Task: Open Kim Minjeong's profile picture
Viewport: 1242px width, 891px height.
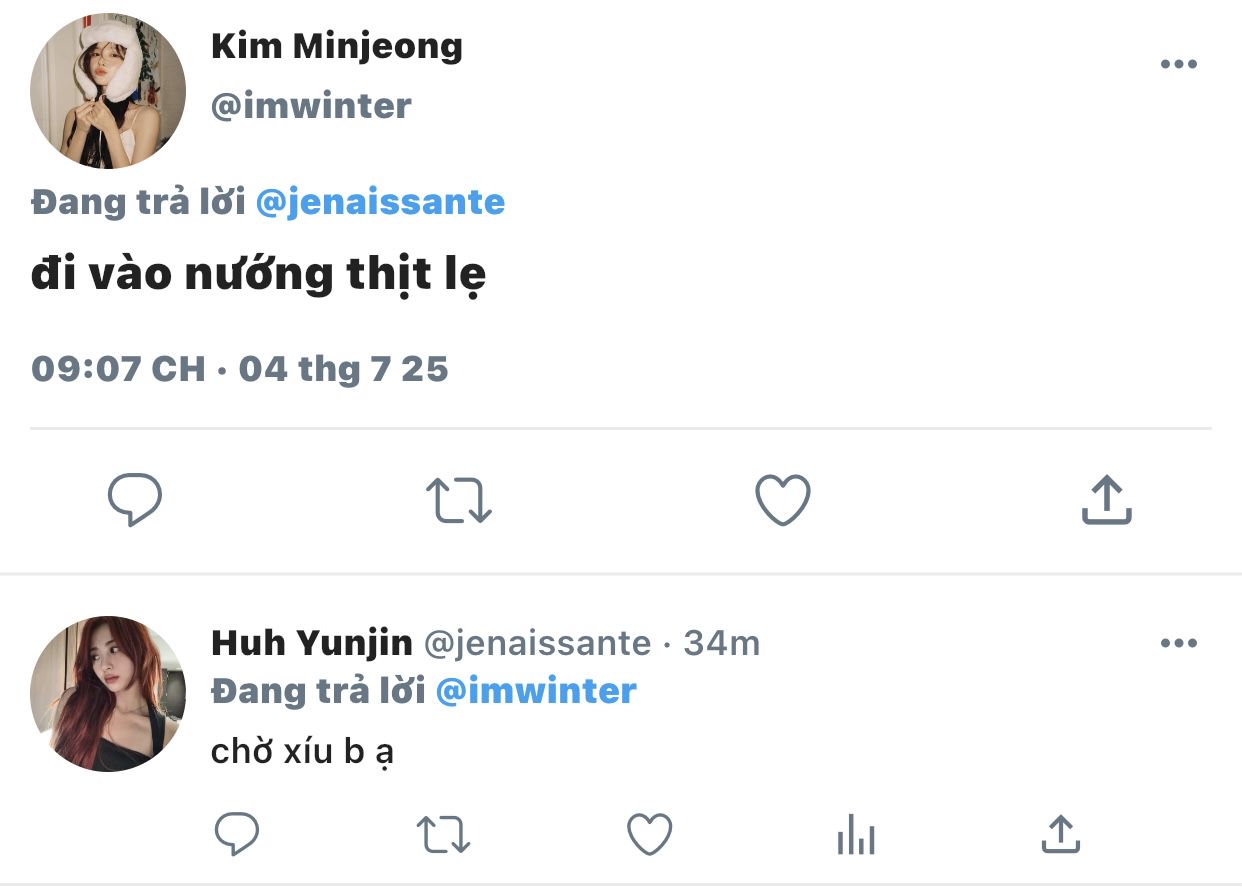Action: (108, 90)
